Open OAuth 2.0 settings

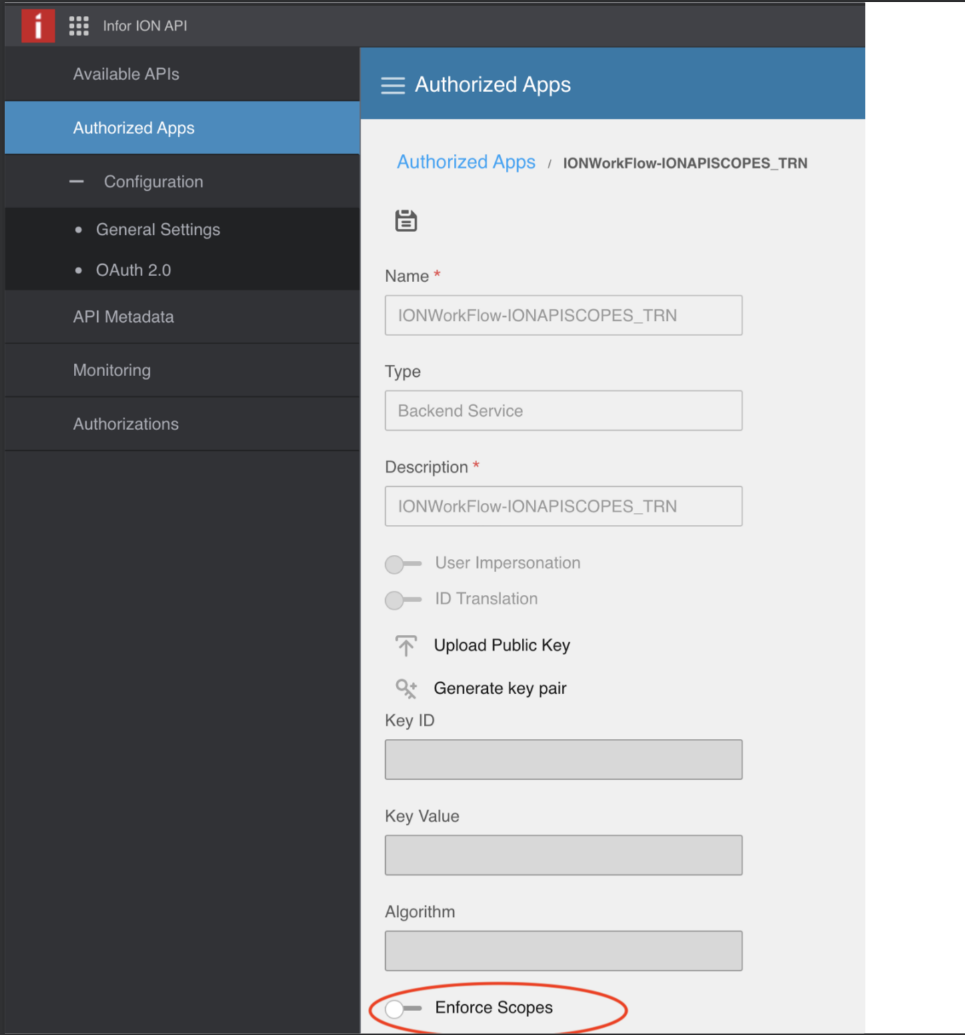[134, 270]
